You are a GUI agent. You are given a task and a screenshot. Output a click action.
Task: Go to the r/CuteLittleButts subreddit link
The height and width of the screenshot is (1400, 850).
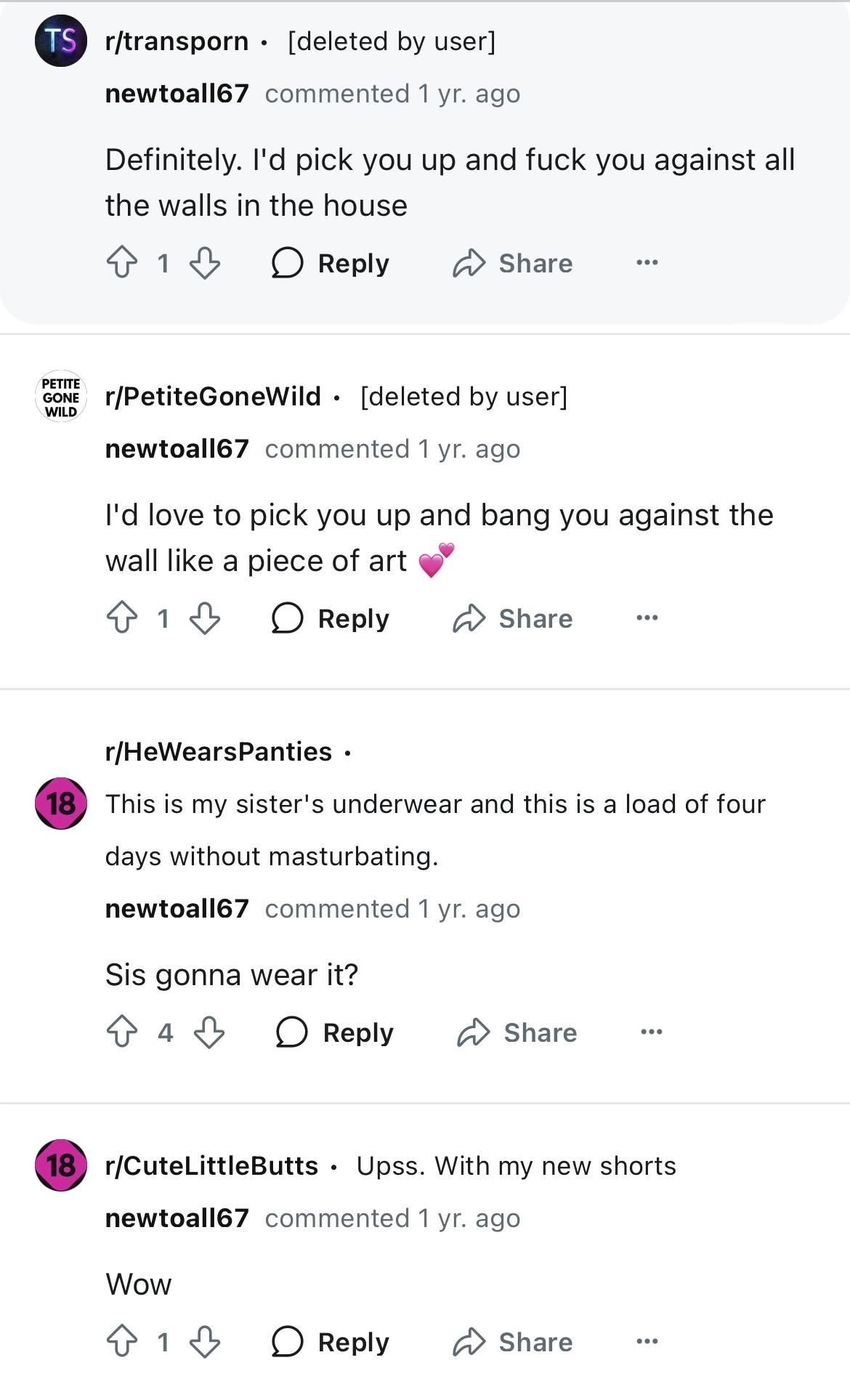[x=211, y=1166]
